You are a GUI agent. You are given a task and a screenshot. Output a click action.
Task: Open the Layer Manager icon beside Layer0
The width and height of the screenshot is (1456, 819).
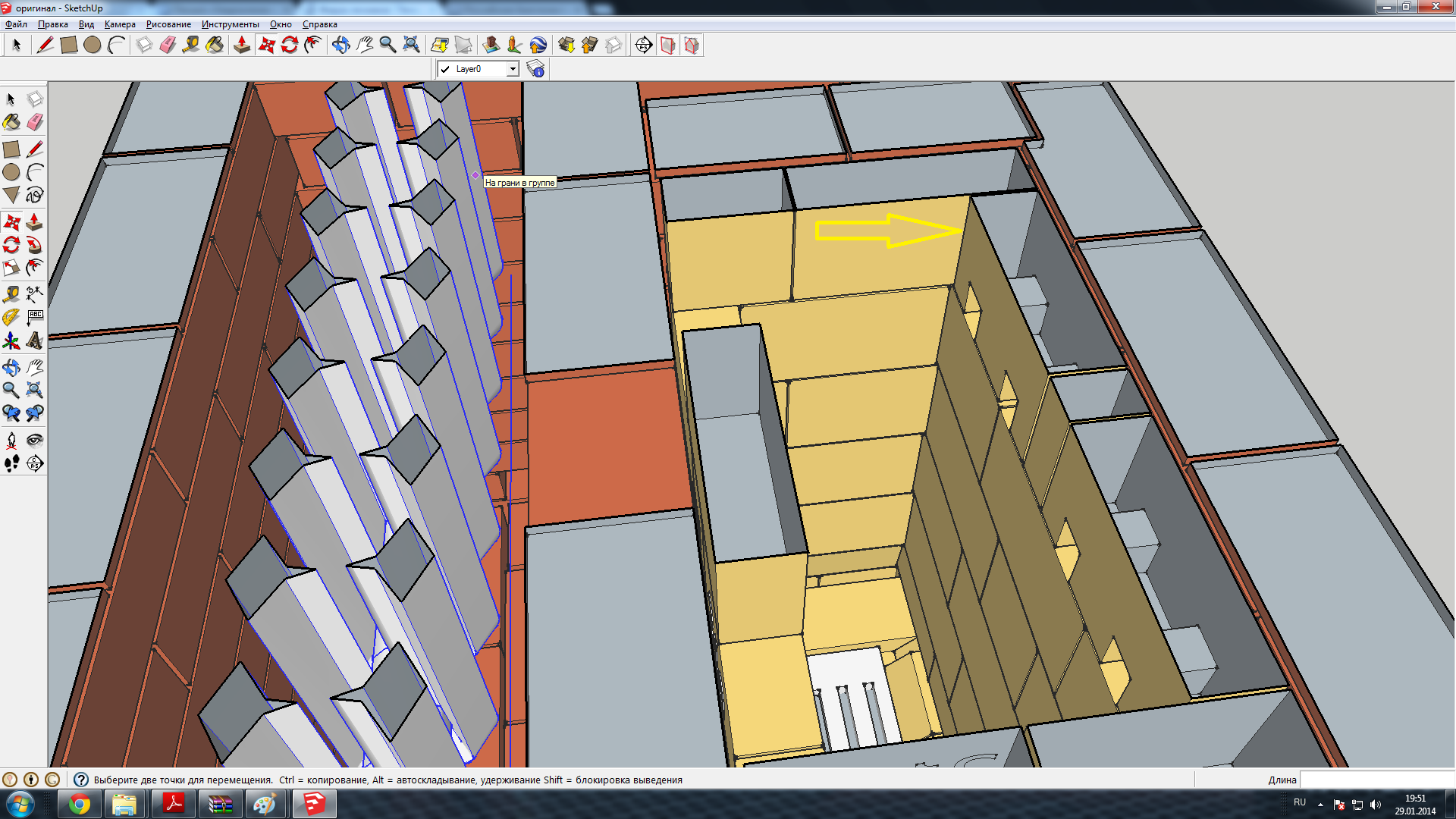(x=535, y=69)
